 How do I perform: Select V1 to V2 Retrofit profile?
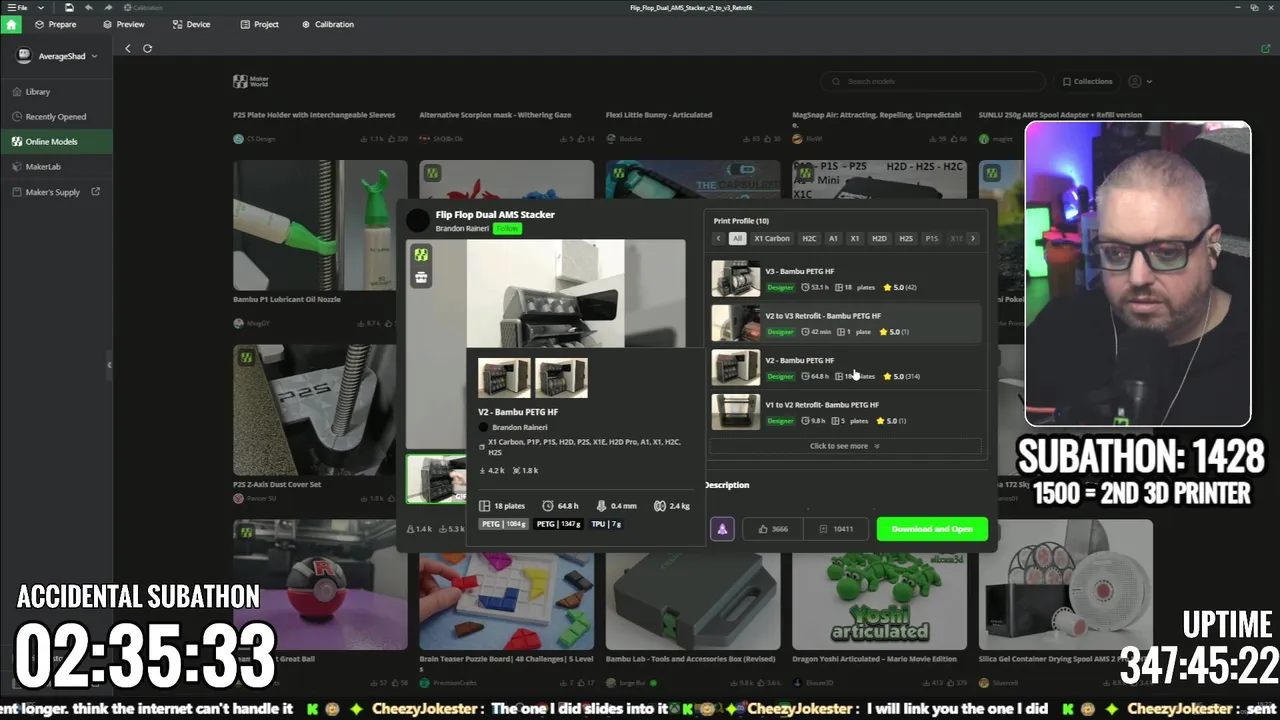(x=846, y=412)
